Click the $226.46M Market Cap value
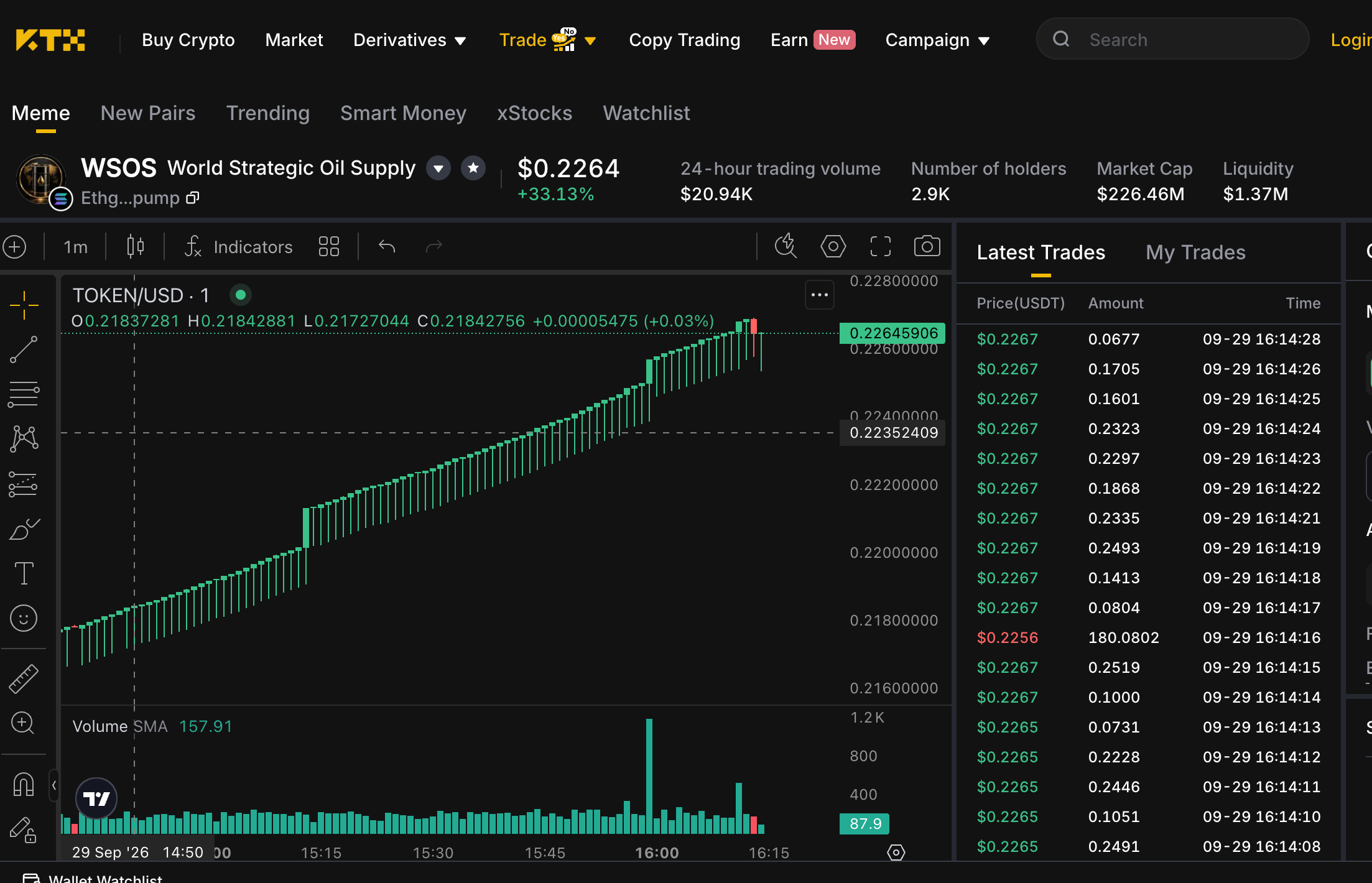 [x=1141, y=194]
